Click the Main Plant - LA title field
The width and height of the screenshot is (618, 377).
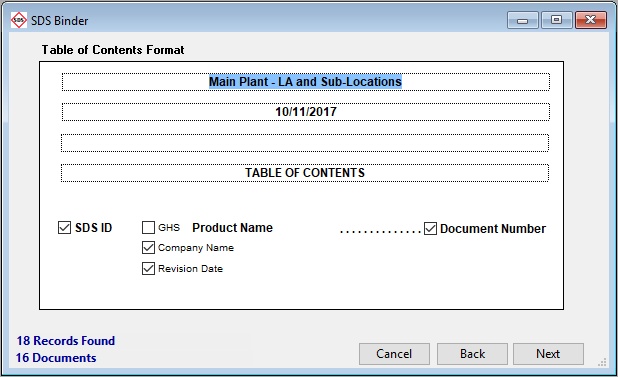pyautogui.click(x=305, y=82)
